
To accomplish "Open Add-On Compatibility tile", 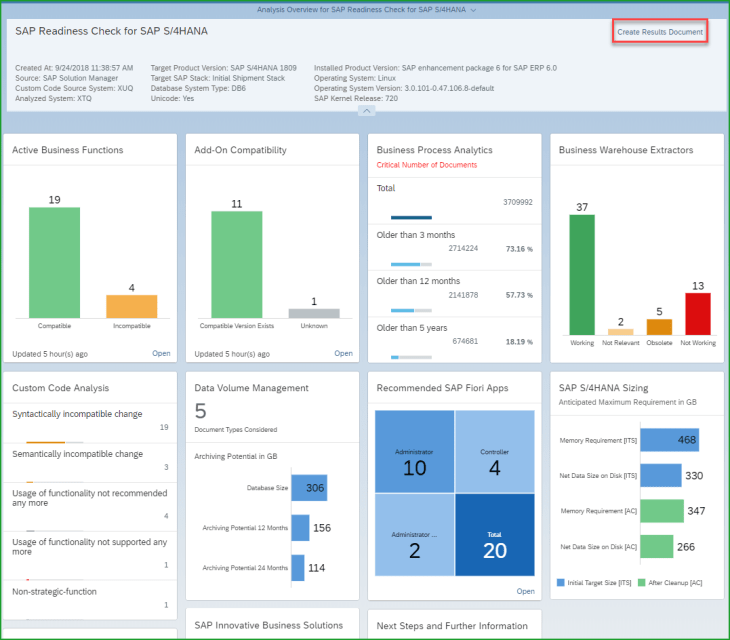I will [343, 353].
